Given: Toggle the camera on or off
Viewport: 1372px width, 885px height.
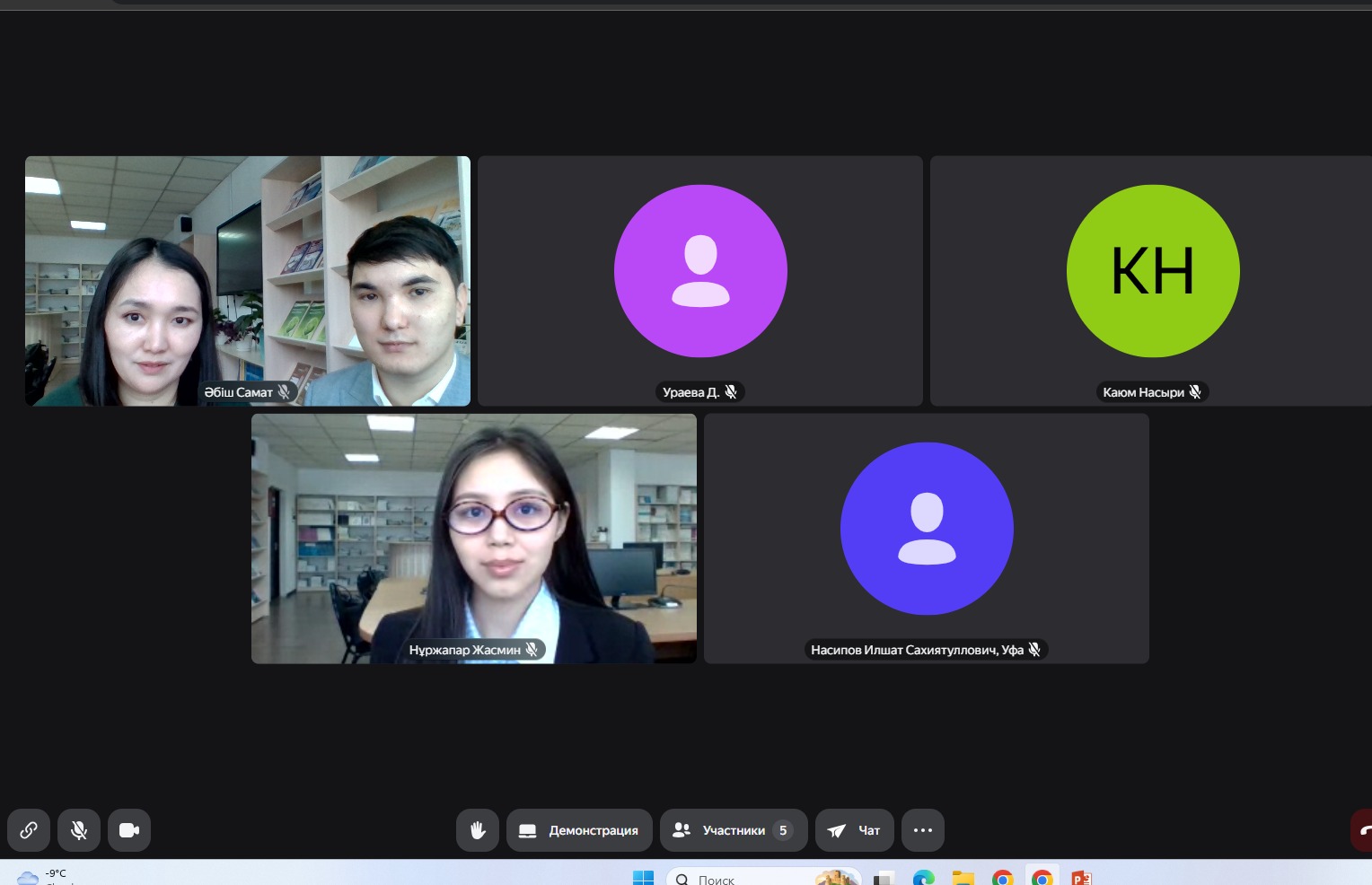Looking at the screenshot, I should [129, 830].
